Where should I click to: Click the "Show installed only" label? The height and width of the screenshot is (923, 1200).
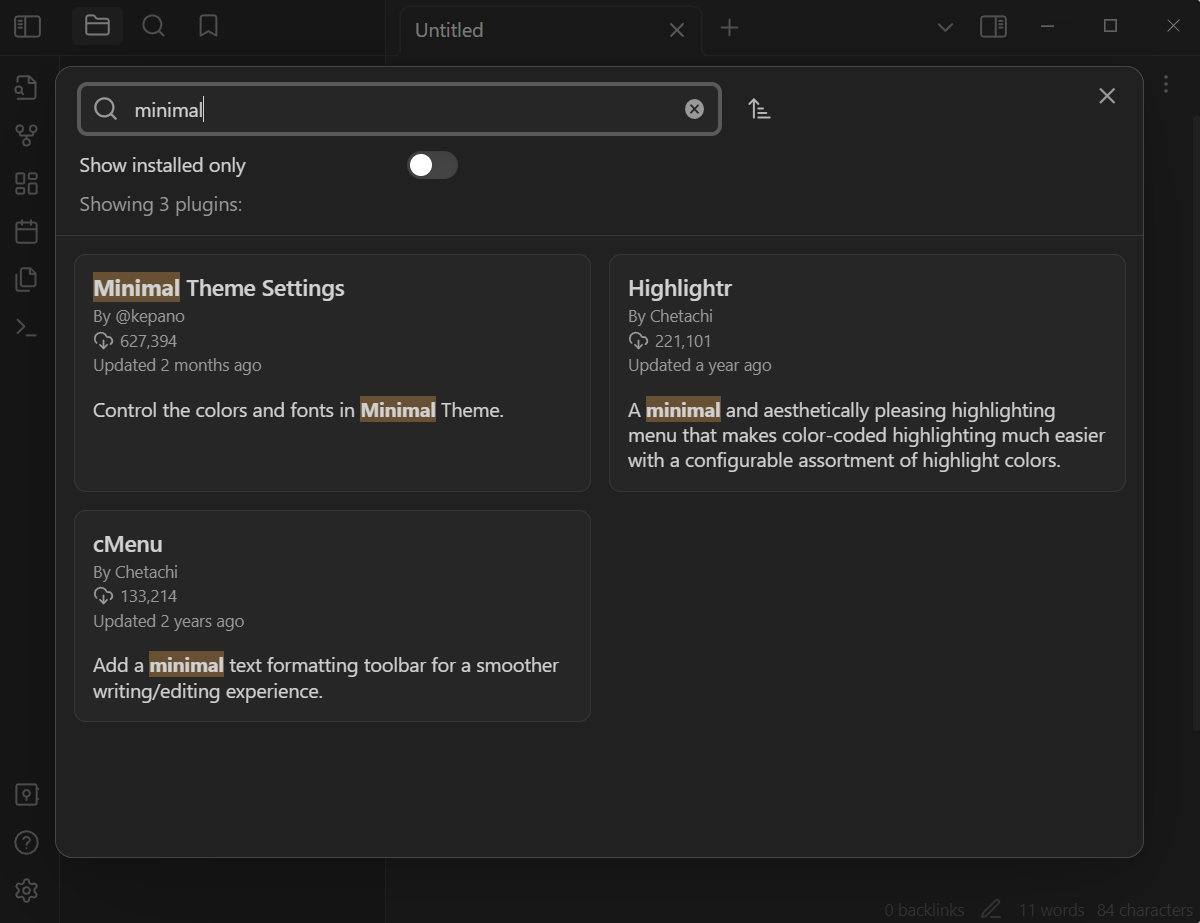(162, 166)
